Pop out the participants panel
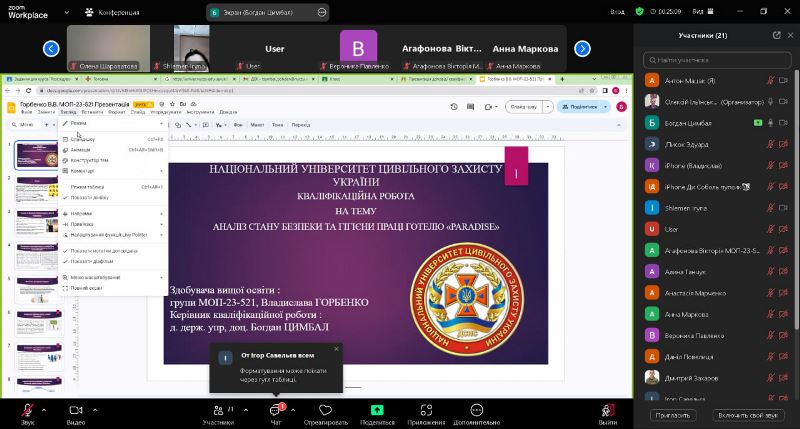Viewport: 800px width, 429px height. pyautogui.click(x=777, y=35)
